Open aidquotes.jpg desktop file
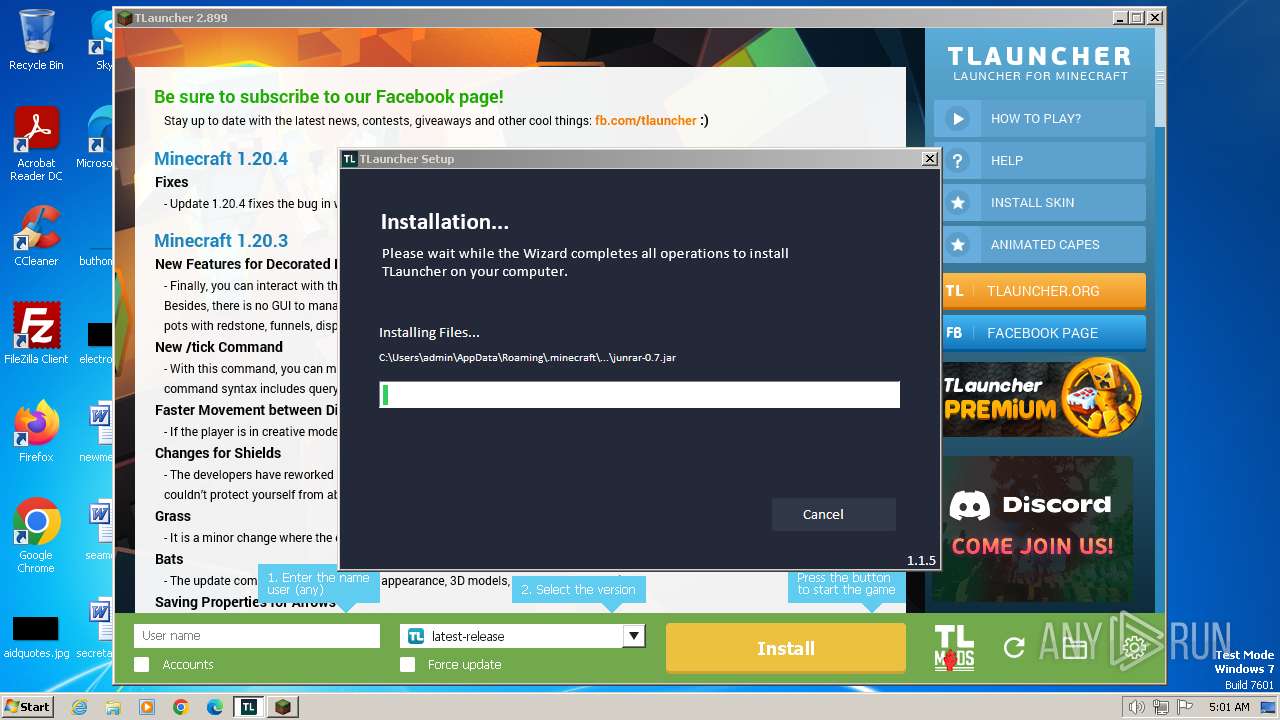This screenshot has height=720, width=1280. pos(36,637)
